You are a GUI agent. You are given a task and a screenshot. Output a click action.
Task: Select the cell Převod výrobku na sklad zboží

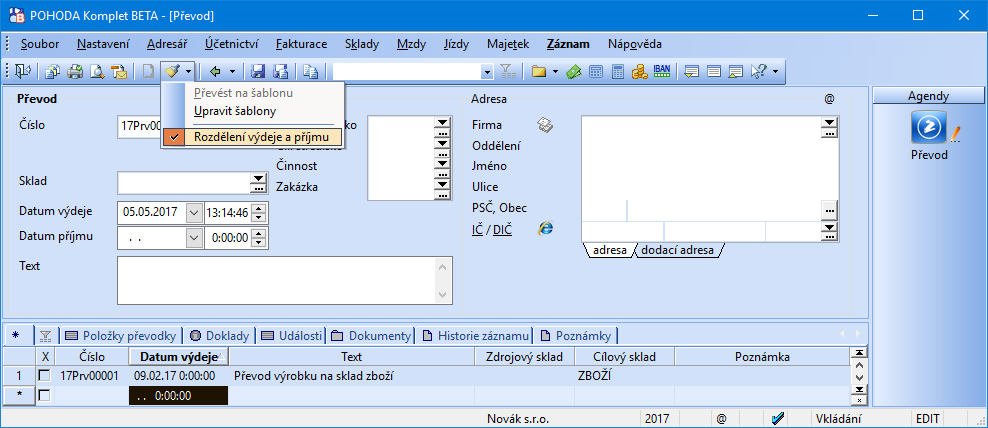[x=351, y=376]
